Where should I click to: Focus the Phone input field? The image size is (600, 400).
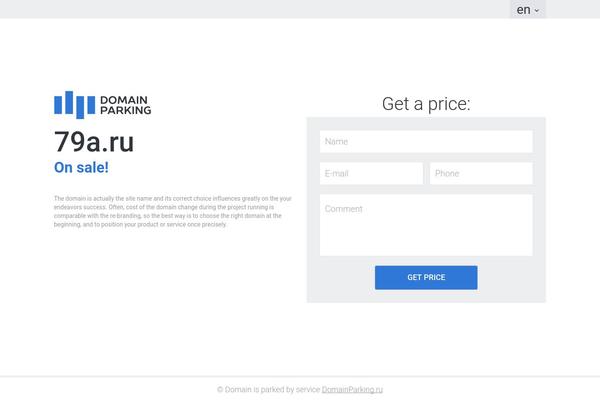481,173
